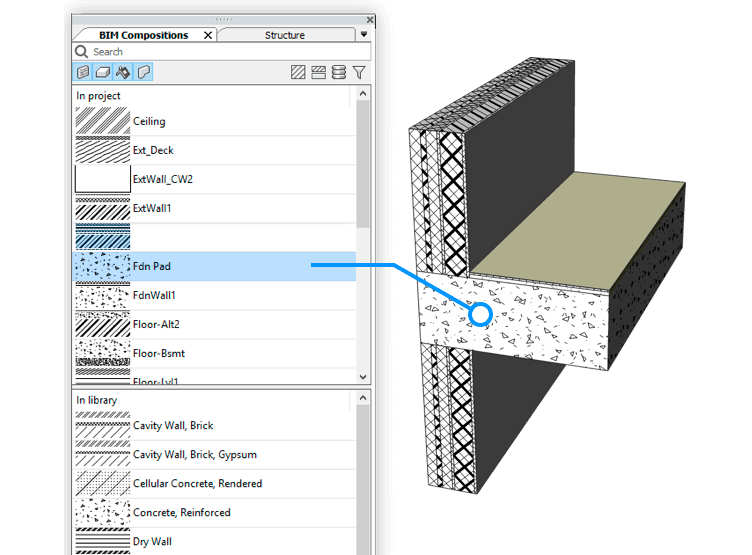Viewport: 752px width, 555px height.
Task: Open the panel tabs dropdown arrow
Action: pyautogui.click(x=364, y=35)
